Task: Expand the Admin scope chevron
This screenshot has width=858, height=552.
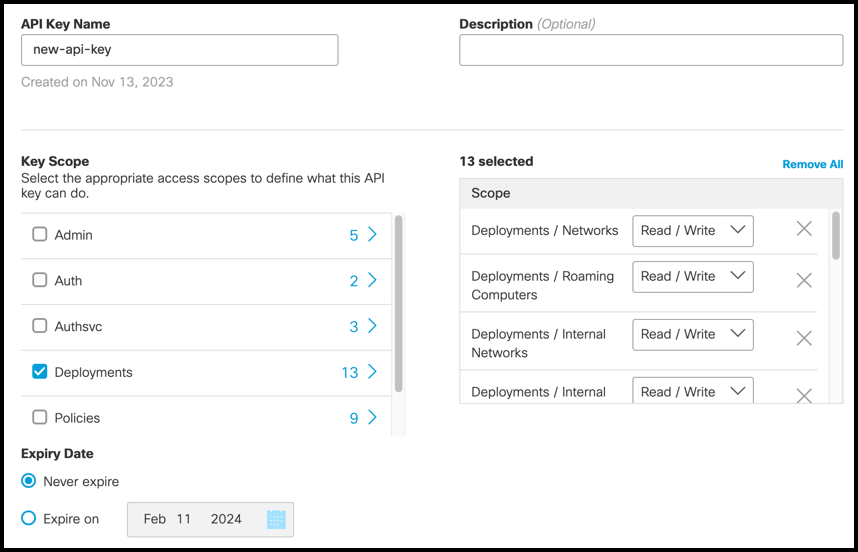Action: [x=373, y=235]
